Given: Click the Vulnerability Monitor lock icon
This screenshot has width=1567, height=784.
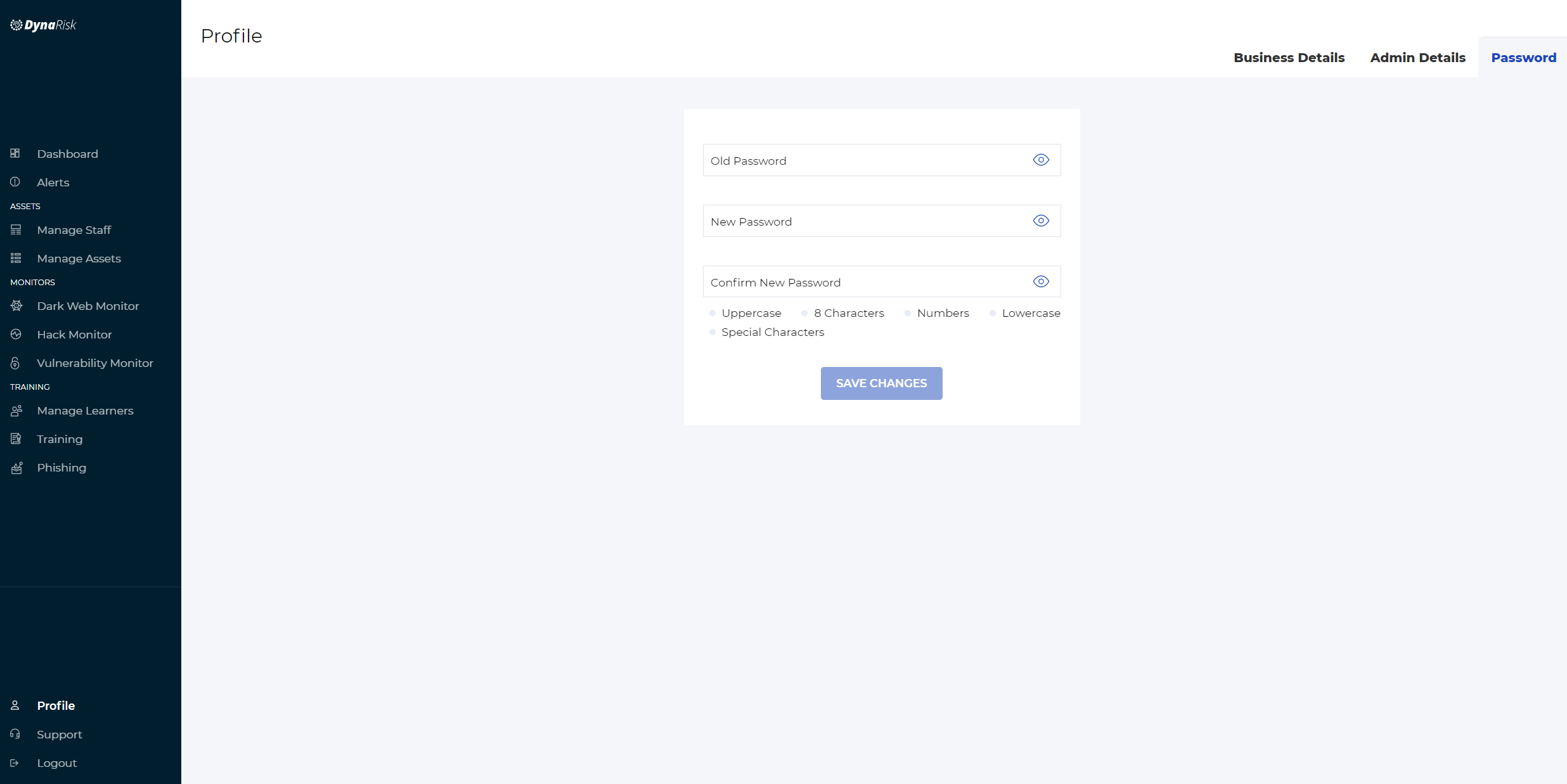Looking at the screenshot, I should pos(15,363).
